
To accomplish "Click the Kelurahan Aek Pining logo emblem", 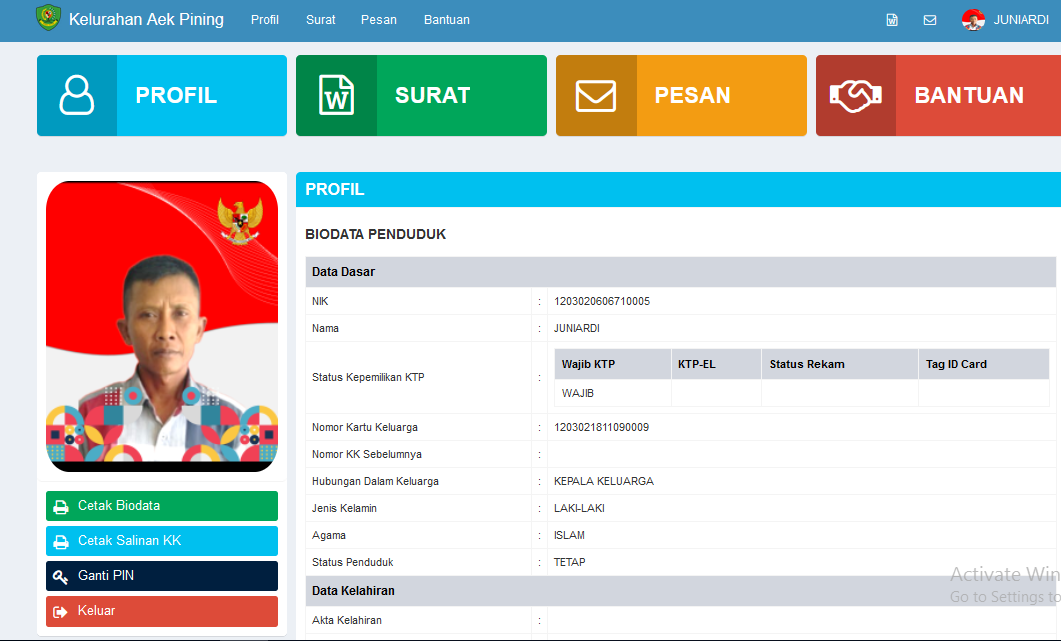I will click(x=48, y=19).
